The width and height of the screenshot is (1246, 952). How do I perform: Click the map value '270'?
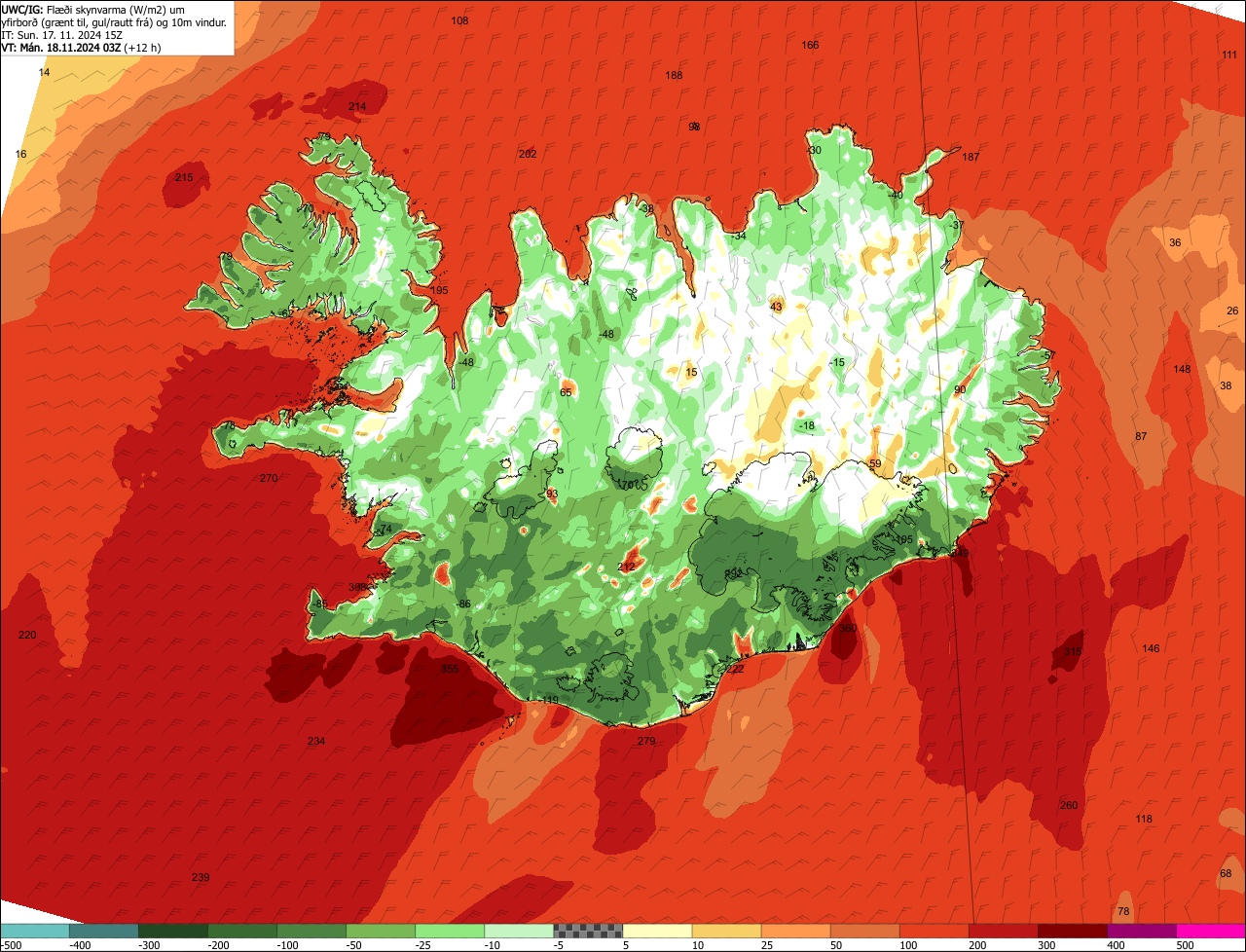click(x=269, y=478)
